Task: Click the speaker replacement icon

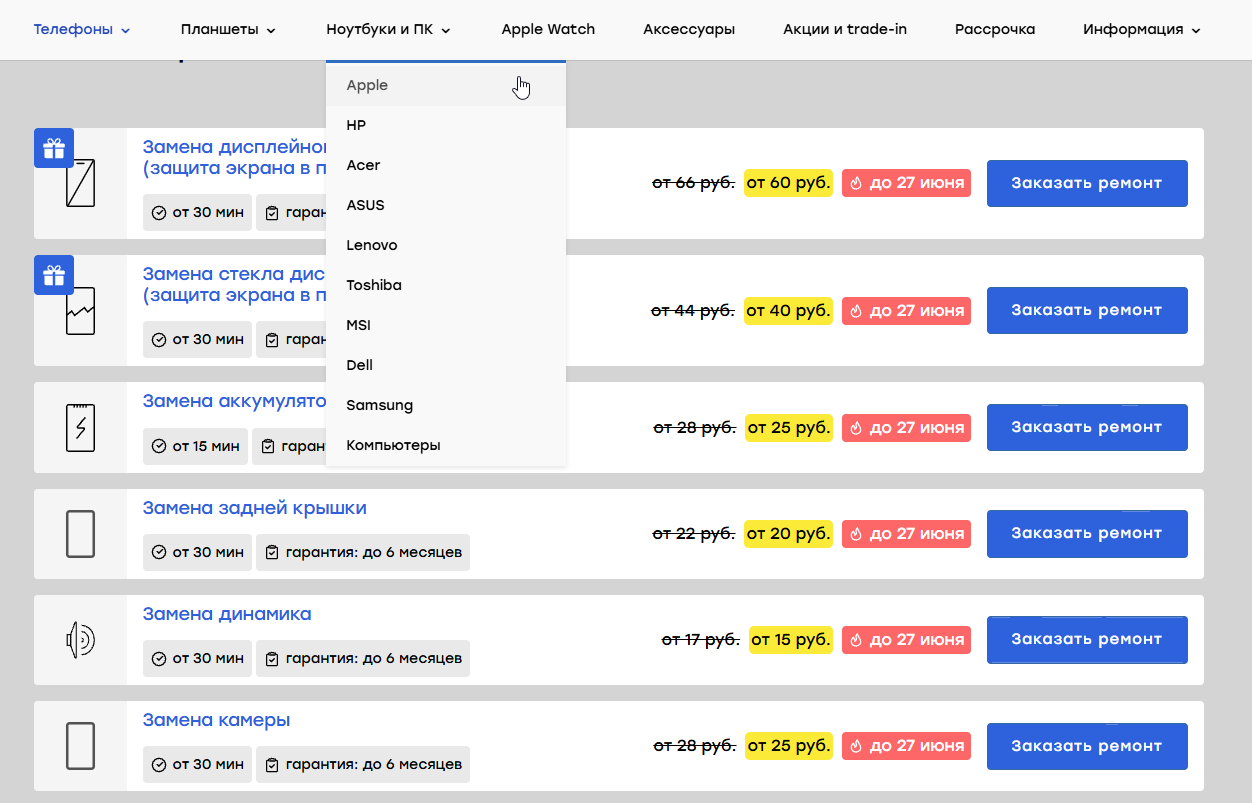Action: [x=80, y=640]
